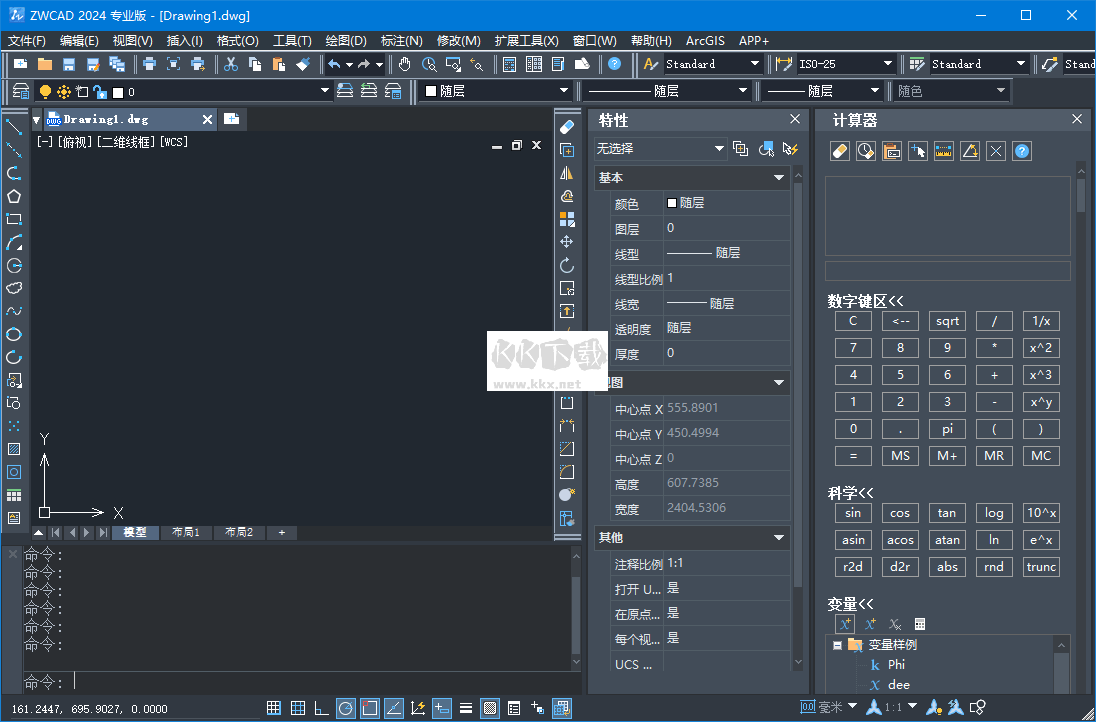Select the Polygon drawing tool

click(12, 196)
